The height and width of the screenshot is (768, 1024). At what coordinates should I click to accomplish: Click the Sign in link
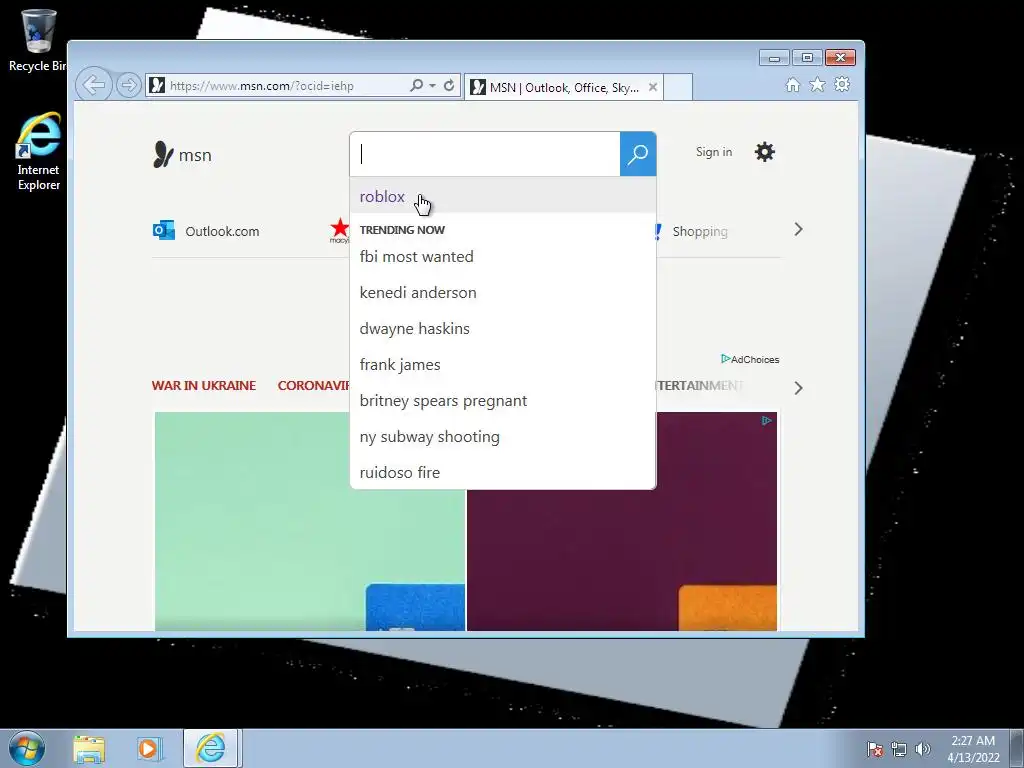[x=714, y=152]
